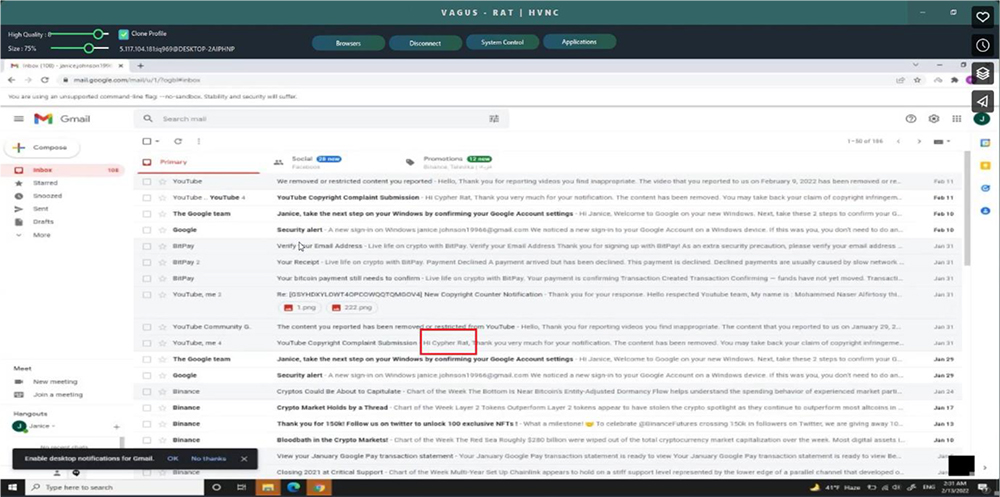1000x497 pixels.
Task: Open the Snoozed folder
Action: click(45, 196)
